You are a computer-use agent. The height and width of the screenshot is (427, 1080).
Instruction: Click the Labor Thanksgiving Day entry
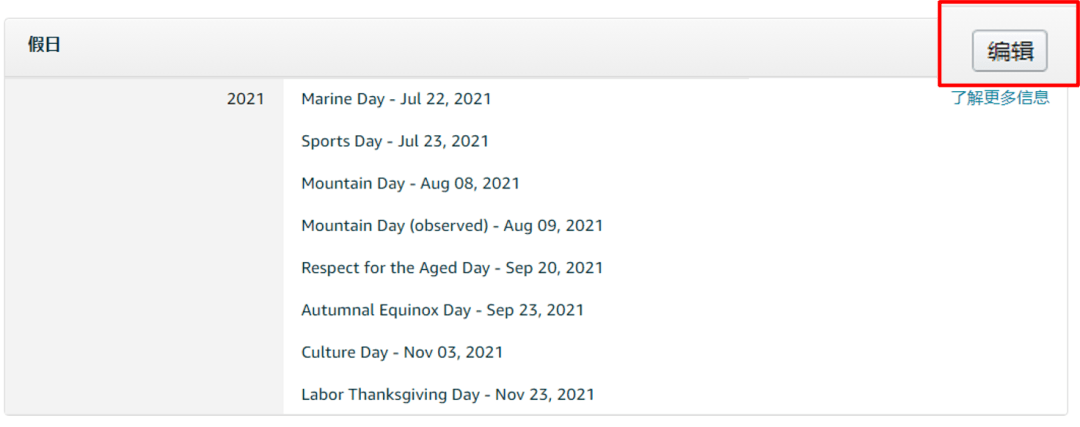[448, 395]
